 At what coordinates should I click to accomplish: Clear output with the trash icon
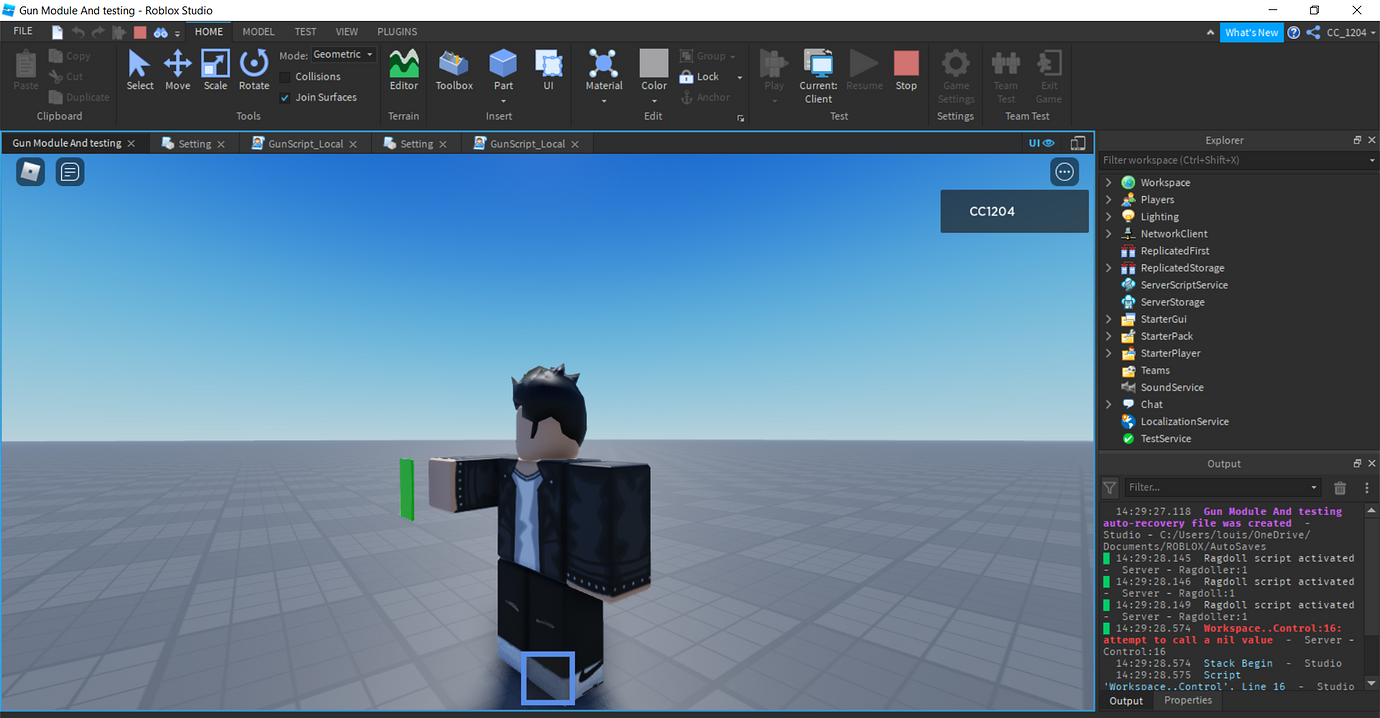pyautogui.click(x=1340, y=488)
